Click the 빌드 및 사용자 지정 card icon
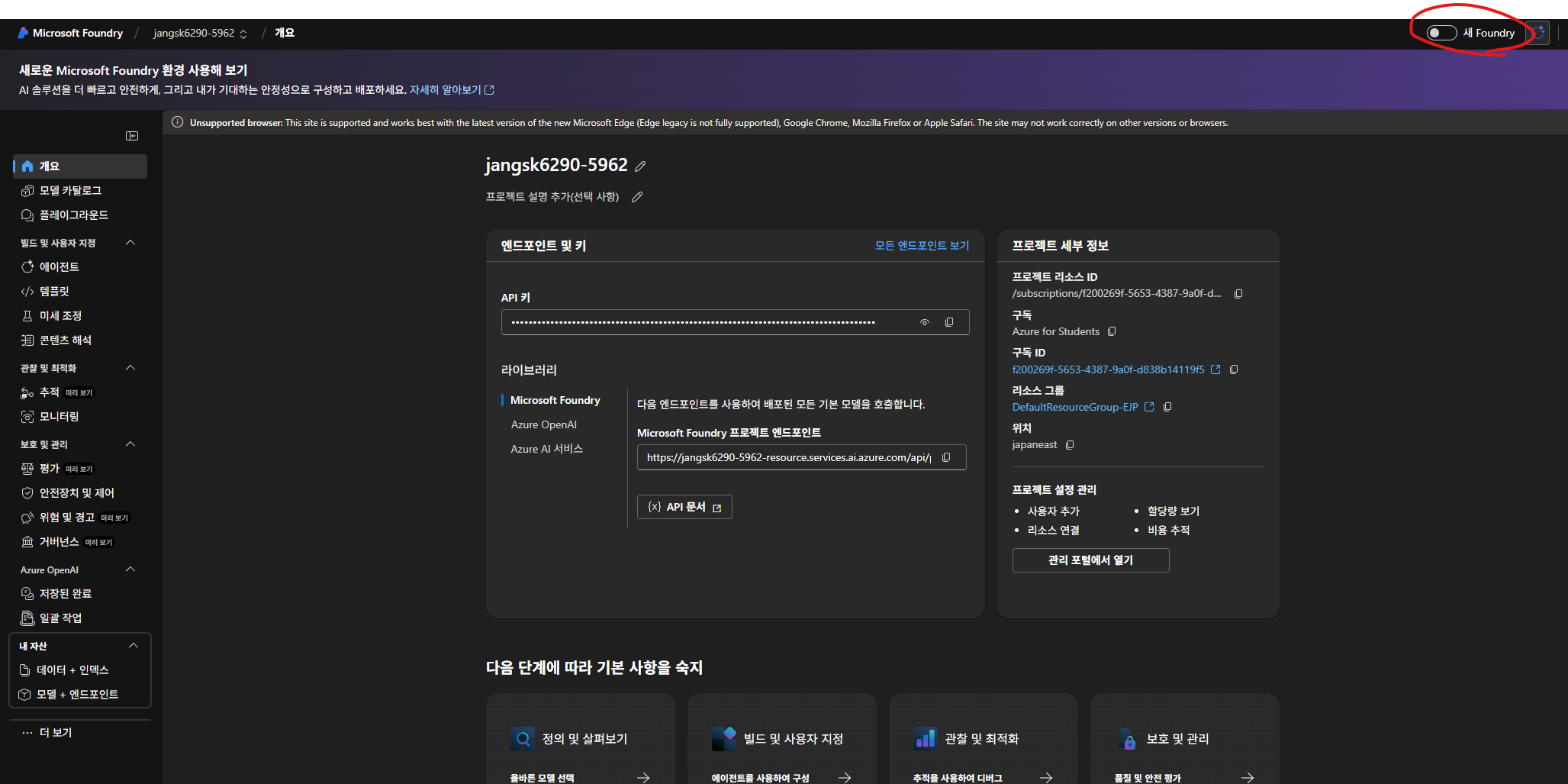This screenshot has width=1568, height=784. 724,739
